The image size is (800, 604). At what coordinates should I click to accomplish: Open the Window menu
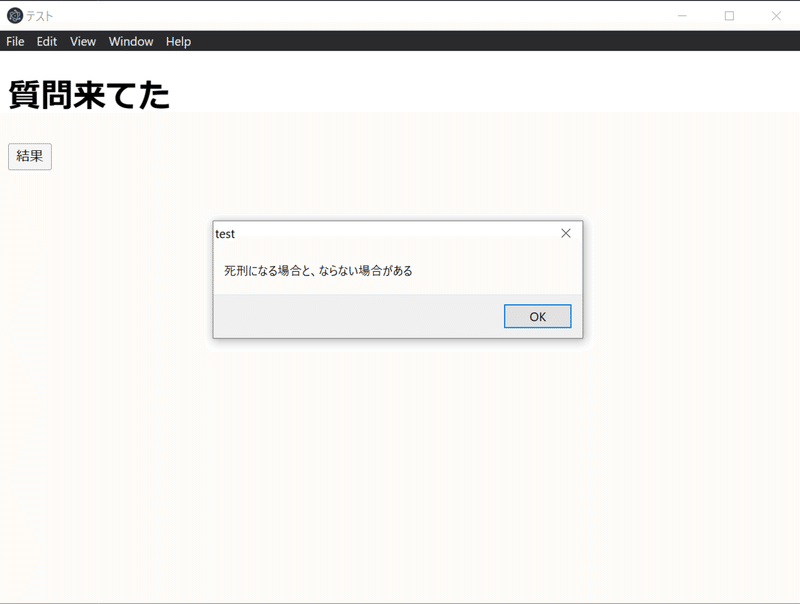130,41
